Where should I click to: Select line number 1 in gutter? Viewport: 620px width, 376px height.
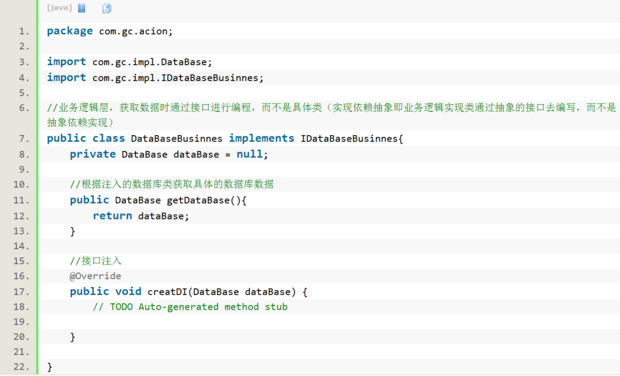[24, 31]
